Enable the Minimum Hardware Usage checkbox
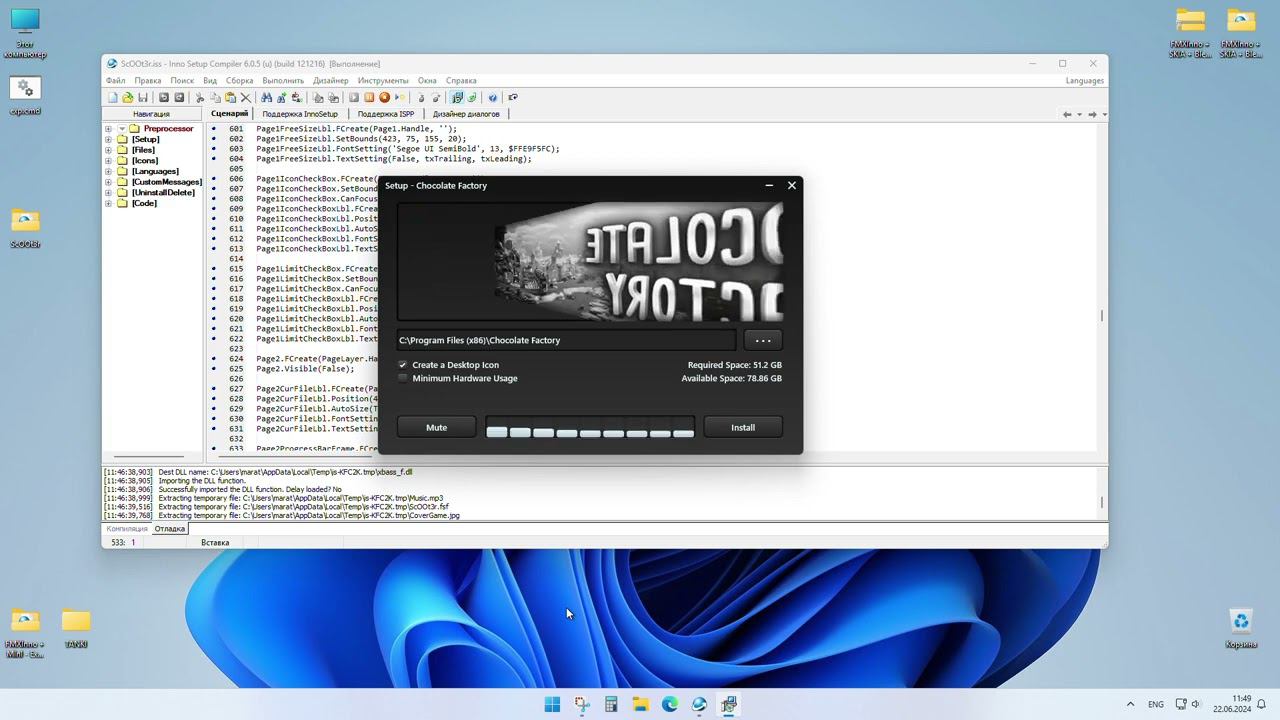This screenshot has width=1280, height=720. pos(403,378)
